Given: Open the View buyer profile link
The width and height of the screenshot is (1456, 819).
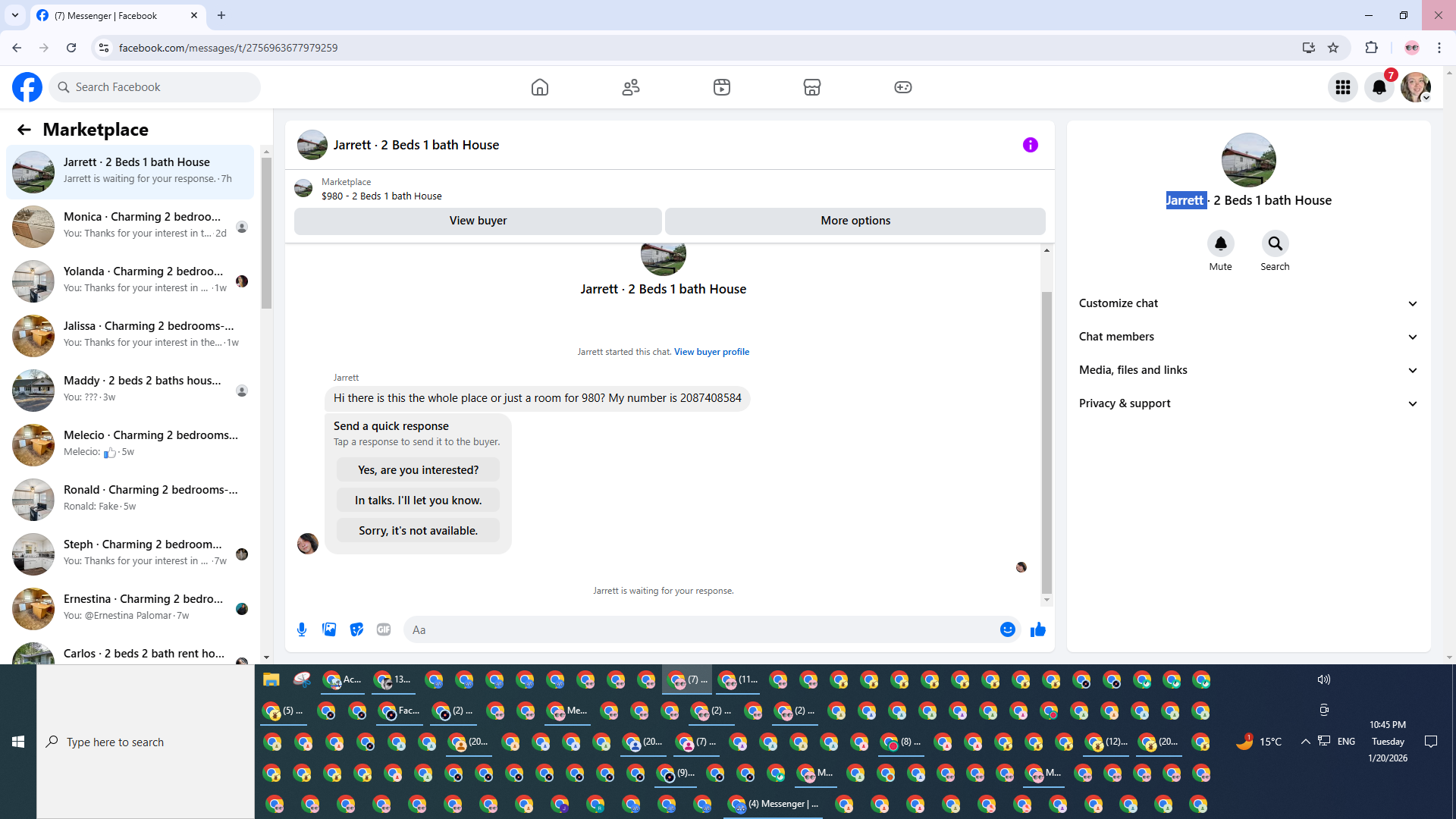Looking at the screenshot, I should coord(711,352).
